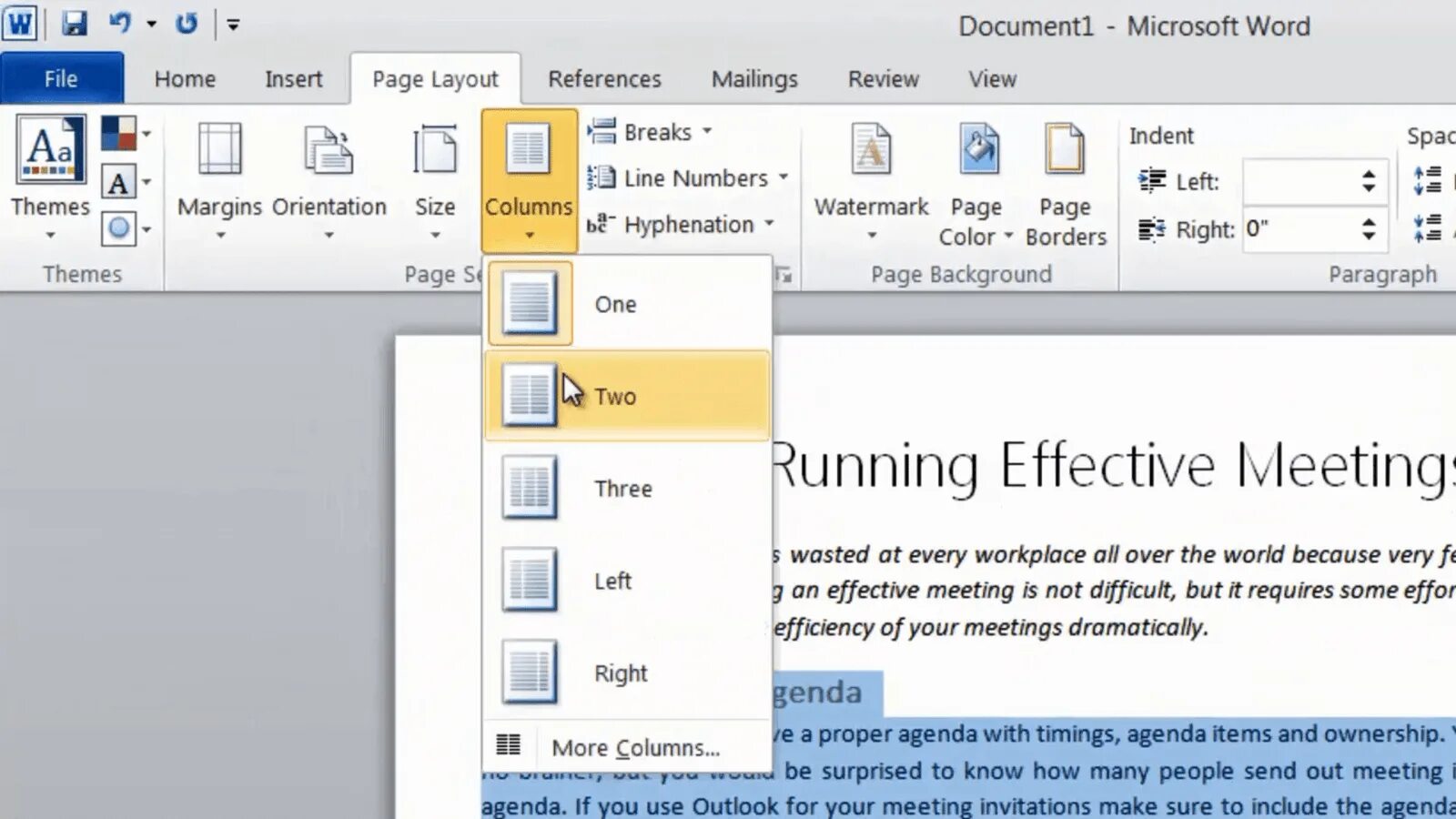
Task: Open the Theme Colors dropdown
Action: (x=126, y=134)
